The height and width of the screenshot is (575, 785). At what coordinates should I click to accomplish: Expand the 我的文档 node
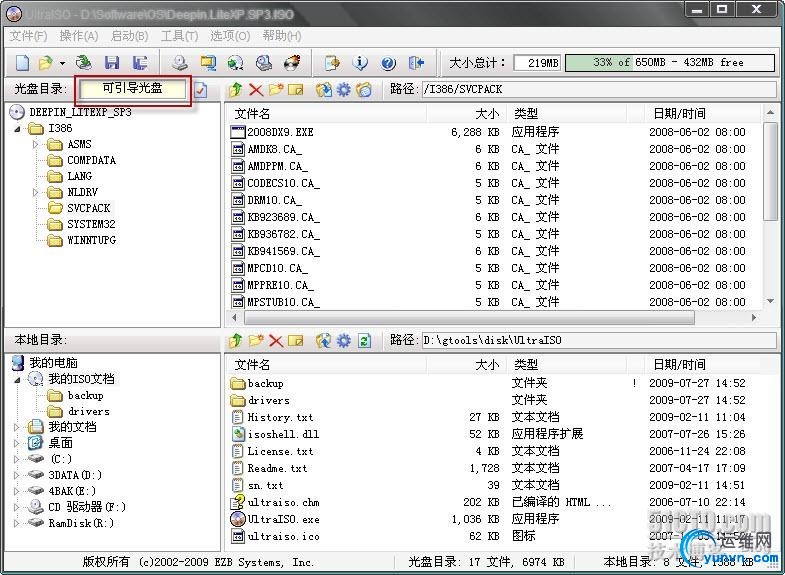17,427
